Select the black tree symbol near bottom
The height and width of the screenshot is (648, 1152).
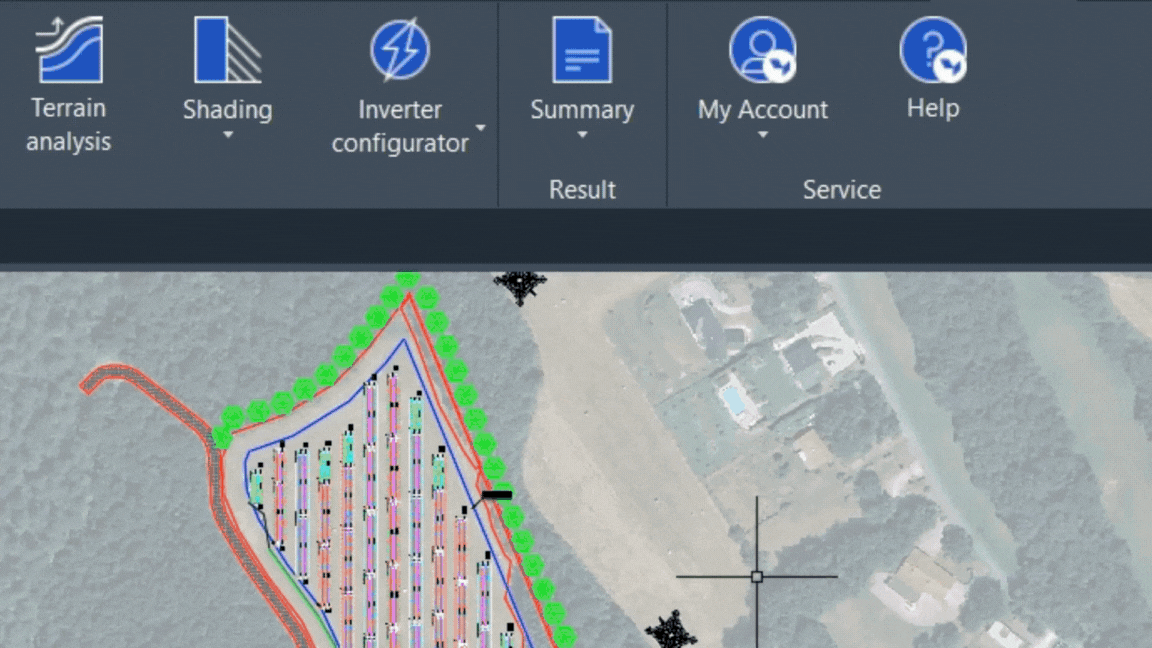670,630
